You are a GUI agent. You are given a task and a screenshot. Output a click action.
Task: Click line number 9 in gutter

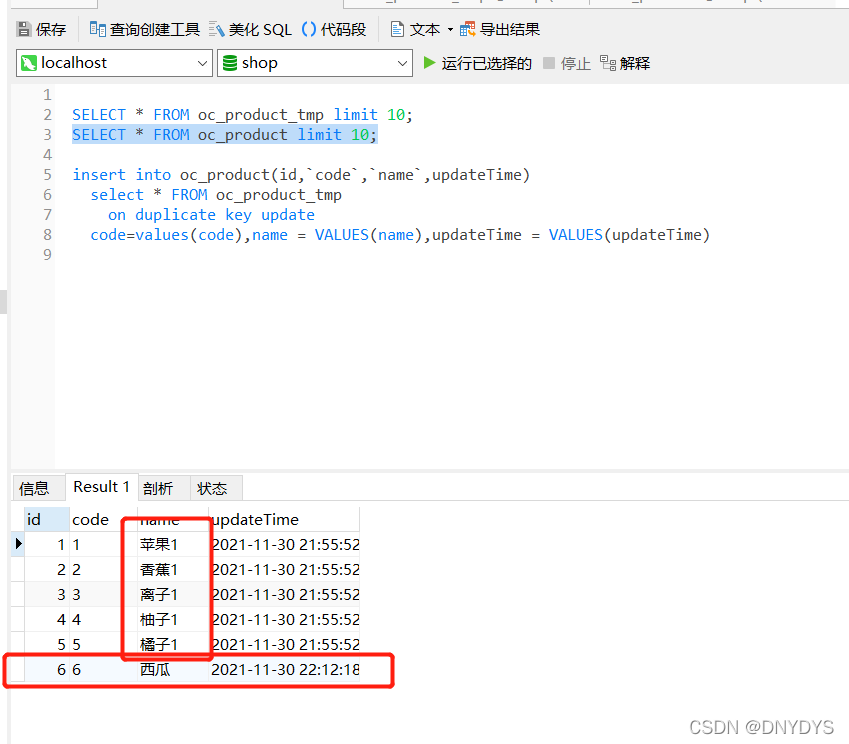(x=47, y=255)
